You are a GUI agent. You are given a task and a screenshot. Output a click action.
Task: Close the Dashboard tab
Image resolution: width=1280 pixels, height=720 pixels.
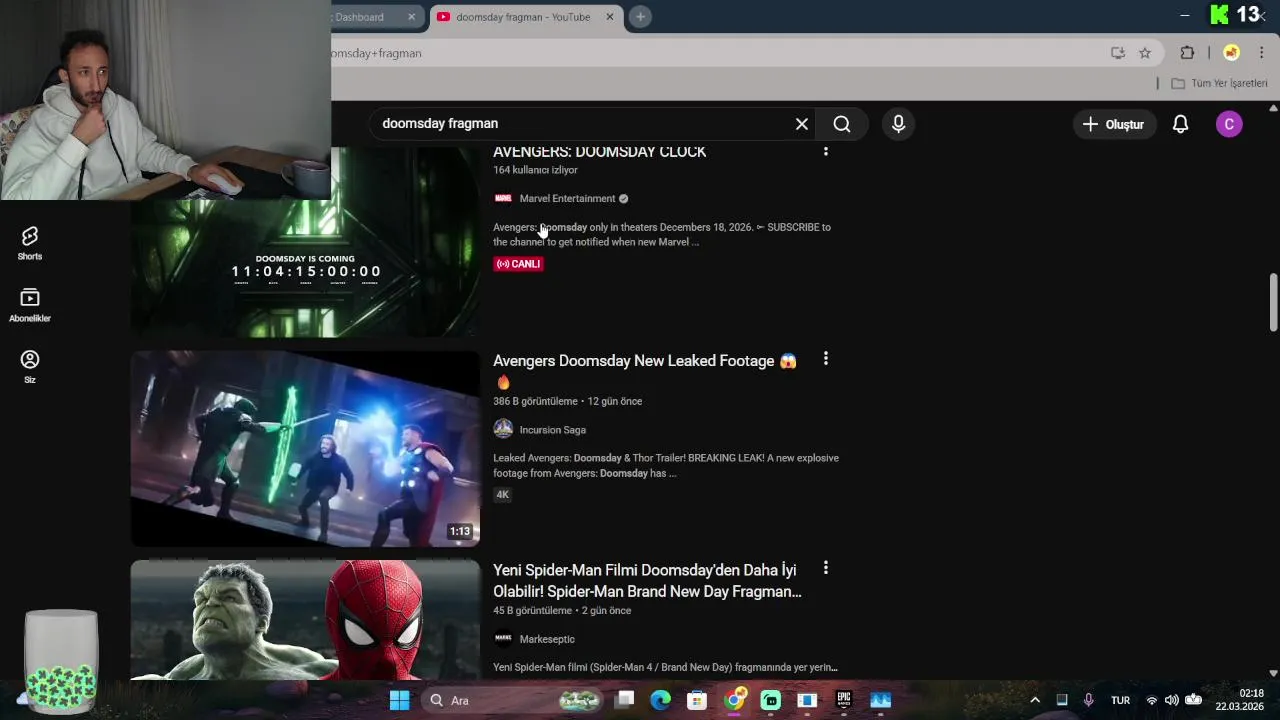[x=411, y=17]
